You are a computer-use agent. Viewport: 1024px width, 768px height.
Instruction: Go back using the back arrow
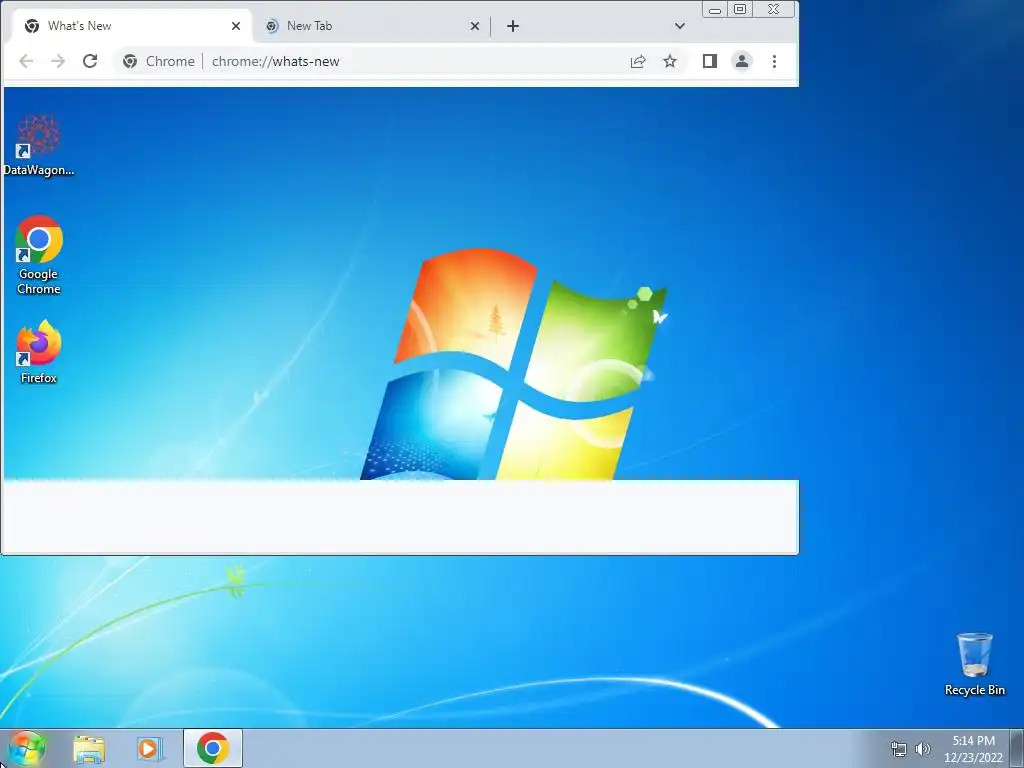tap(26, 61)
